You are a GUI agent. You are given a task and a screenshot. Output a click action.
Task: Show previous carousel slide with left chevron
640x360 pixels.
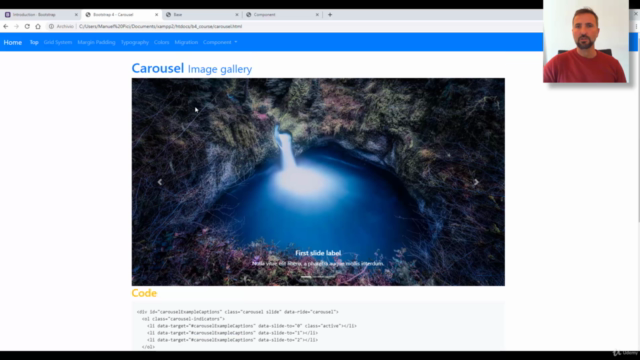tap(160, 182)
